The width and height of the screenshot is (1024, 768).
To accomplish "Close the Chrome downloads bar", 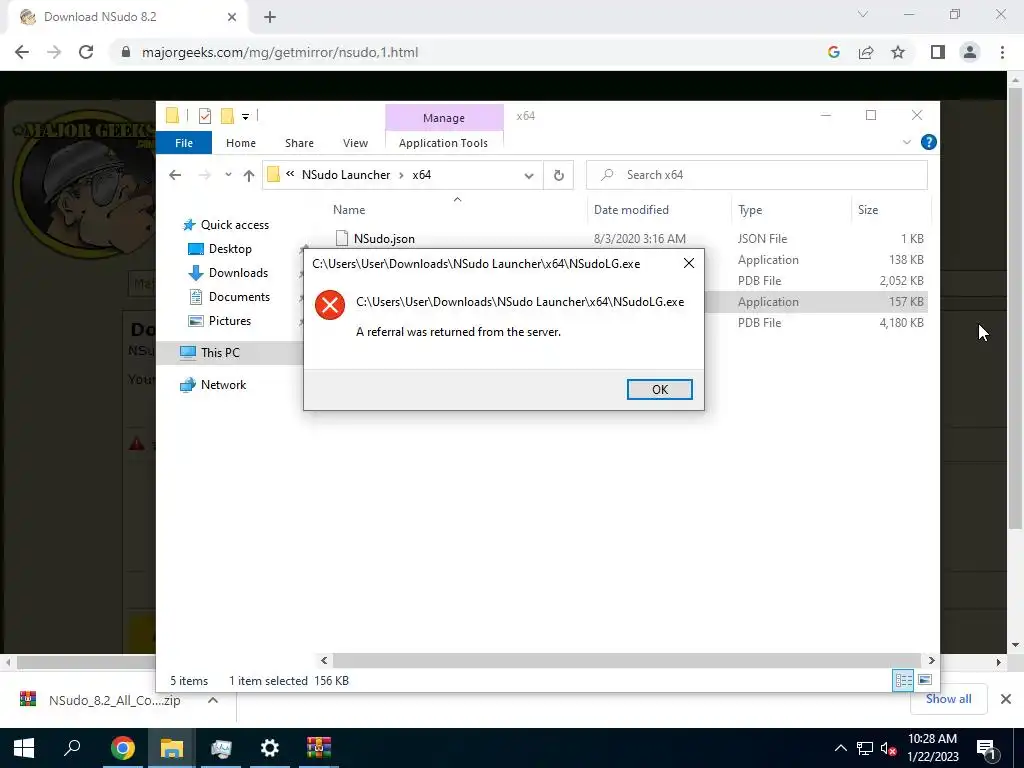I will click(1006, 699).
